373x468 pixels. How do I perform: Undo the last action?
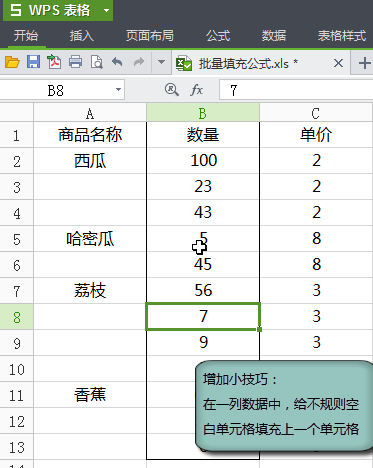point(117,62)
